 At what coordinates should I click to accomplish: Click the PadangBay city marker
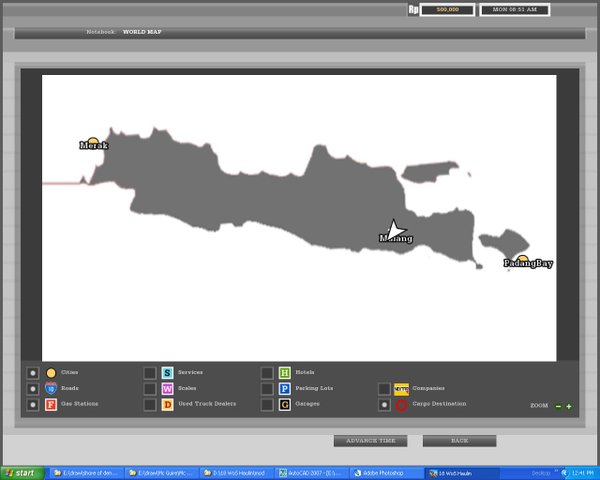pyautogui.click(x=522, y=260)
